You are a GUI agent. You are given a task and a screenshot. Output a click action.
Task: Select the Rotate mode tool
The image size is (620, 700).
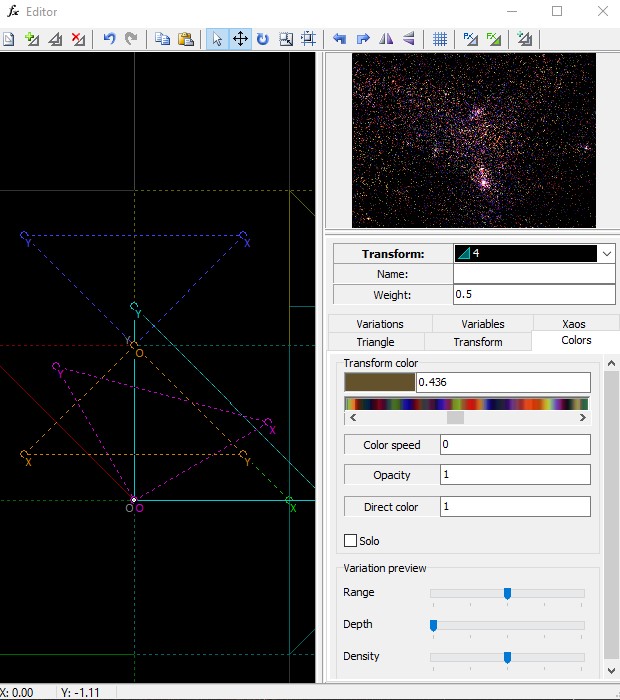coord(263,39)
